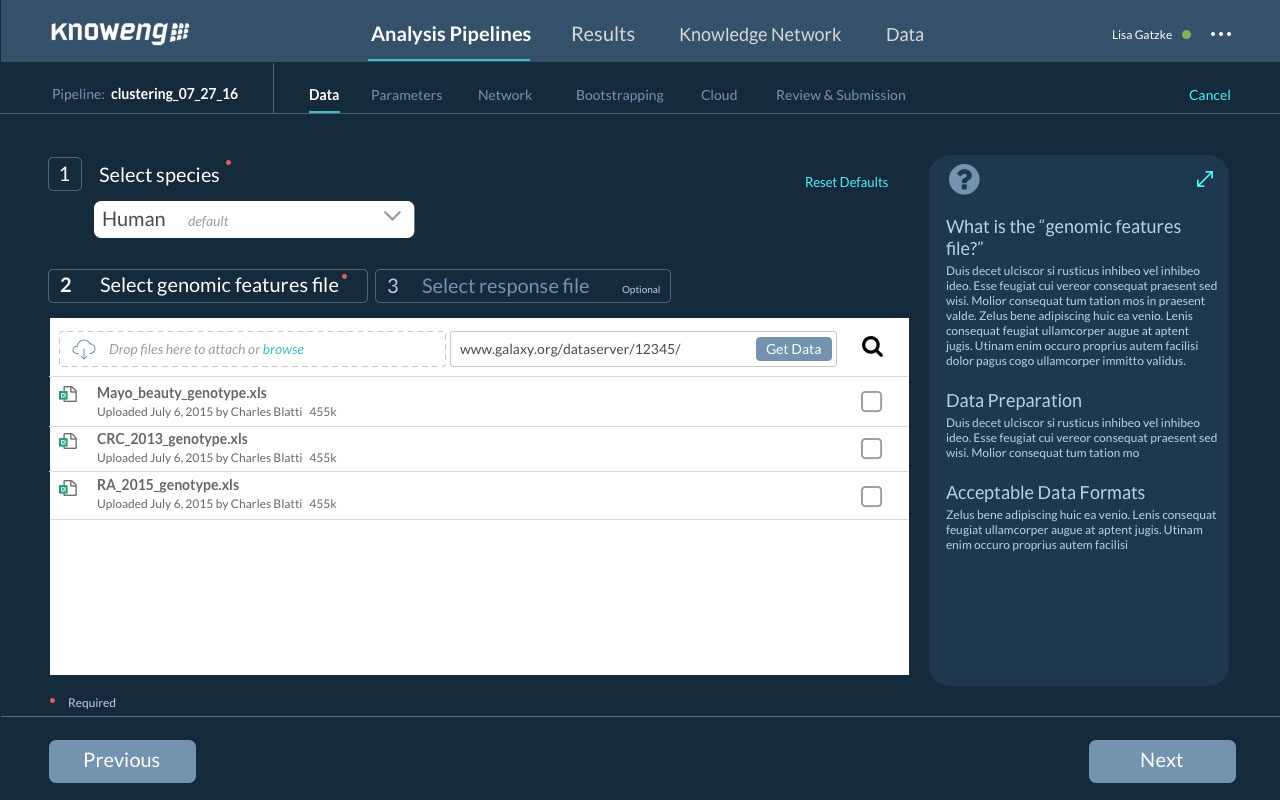Click the RA_2015_genotype.xls file icon
Viewport: 1280px width, 800px height.
click(x=68, y=488)
